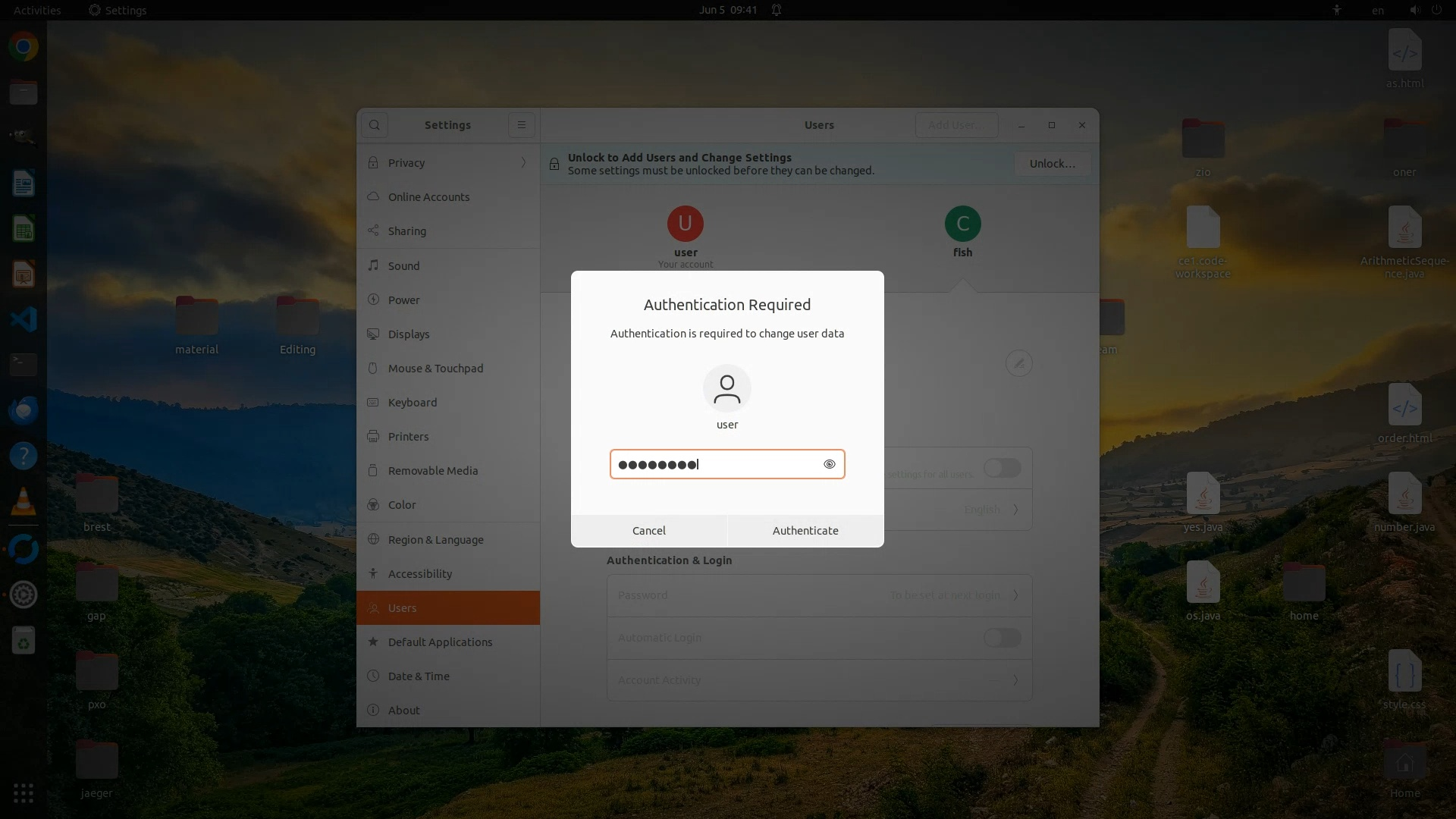Click the padlock icon in unlock banner
Screen dimensions: 1456x819
(x=554, y=164)
